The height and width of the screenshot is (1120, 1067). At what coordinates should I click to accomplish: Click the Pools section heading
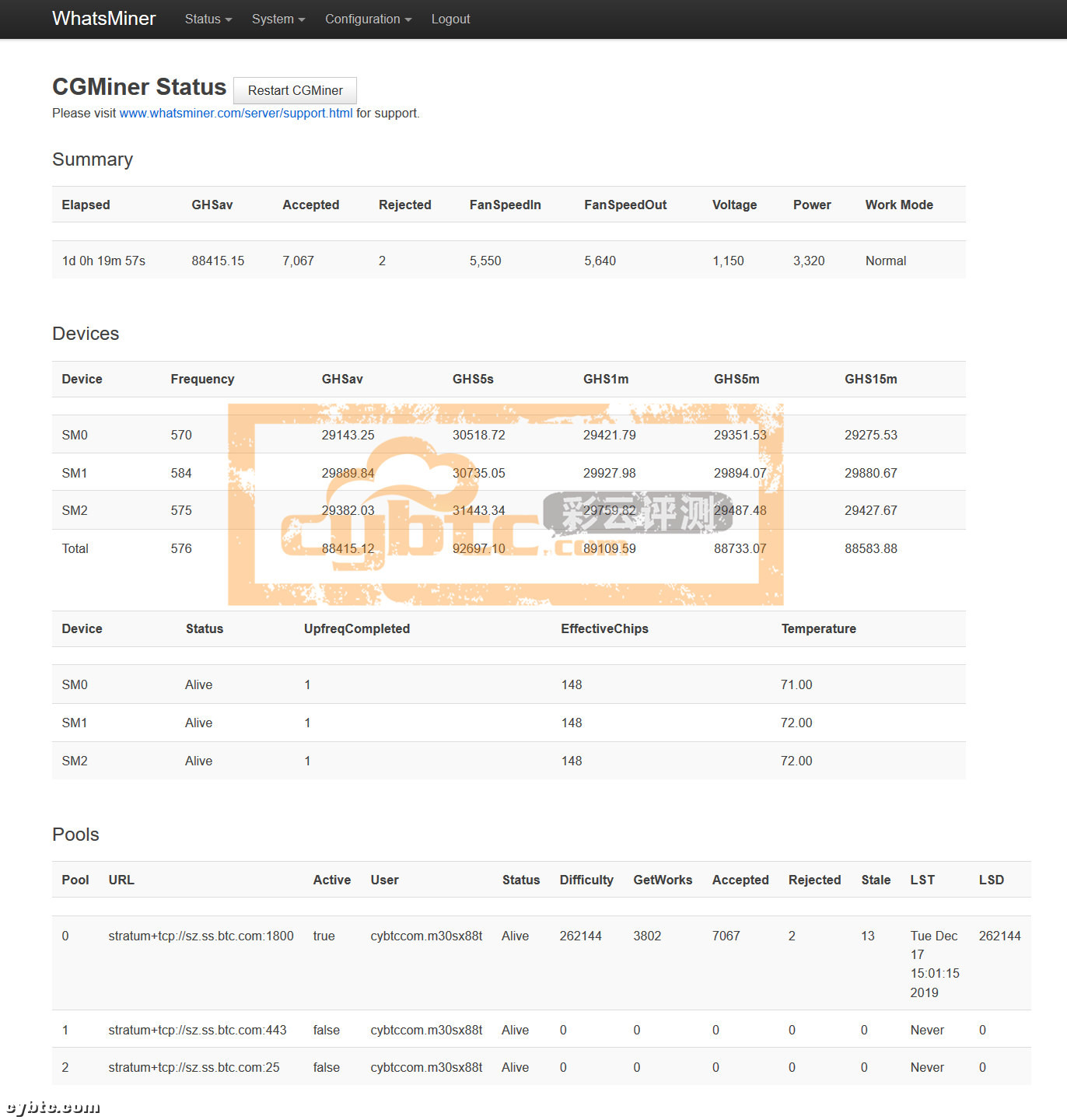point(75,835)
